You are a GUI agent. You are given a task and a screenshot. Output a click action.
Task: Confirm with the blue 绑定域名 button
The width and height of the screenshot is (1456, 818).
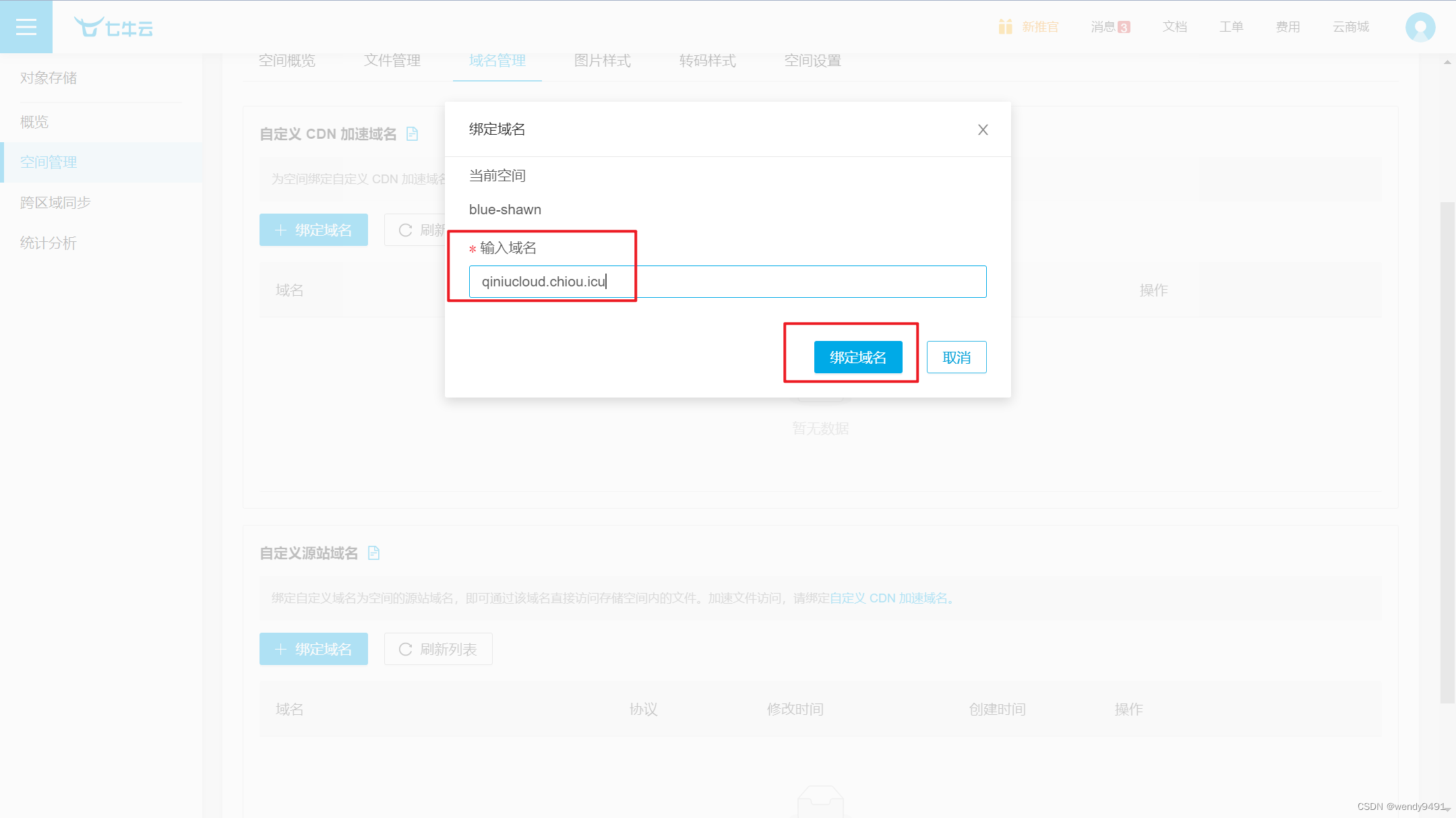857,357
